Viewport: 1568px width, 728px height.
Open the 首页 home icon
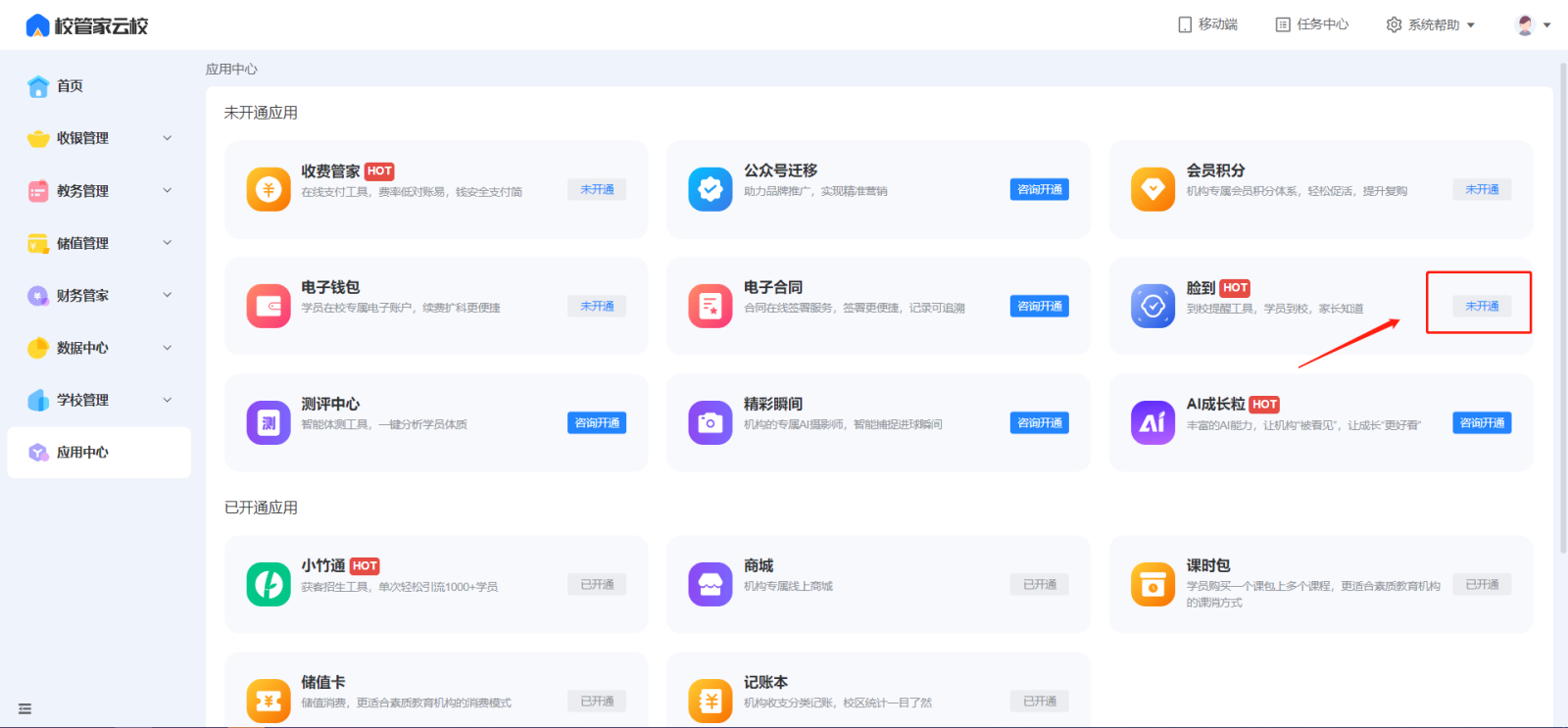coord(38,86)
